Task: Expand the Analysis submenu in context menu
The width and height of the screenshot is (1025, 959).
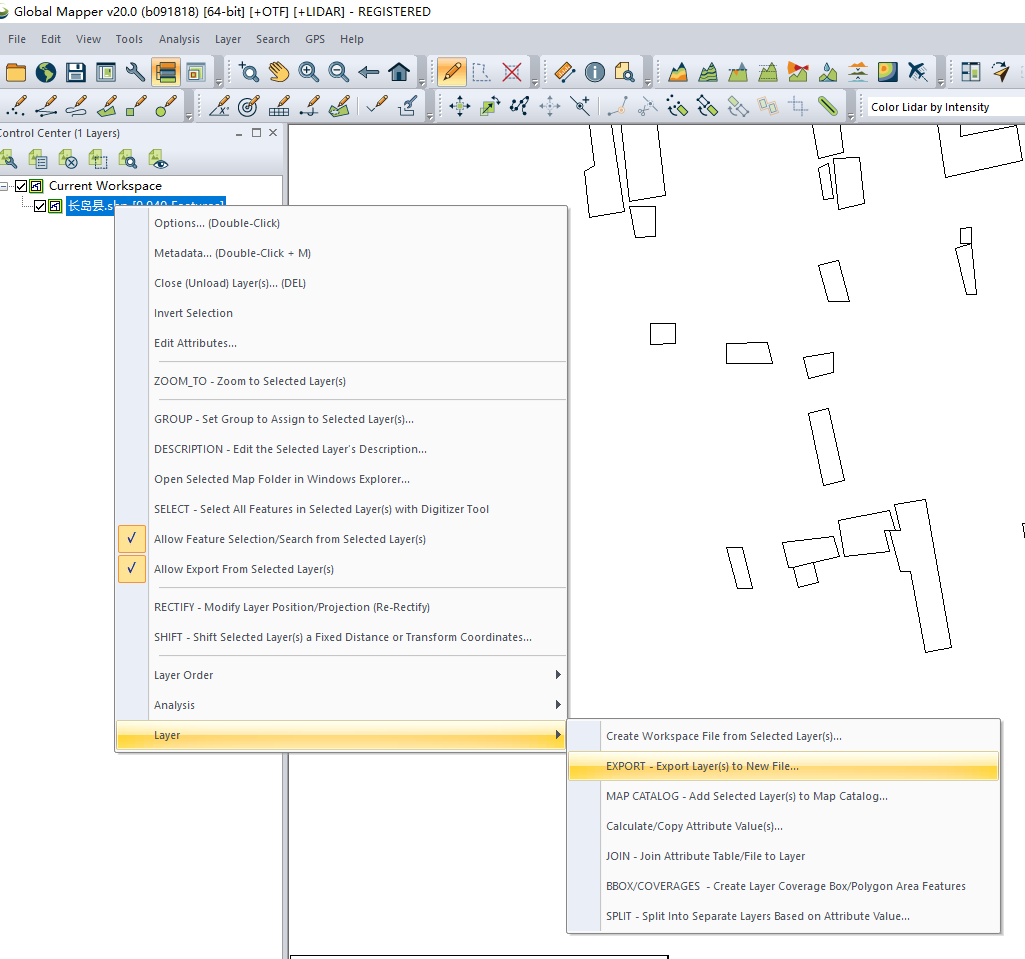Action: click(x=341, y=705)
